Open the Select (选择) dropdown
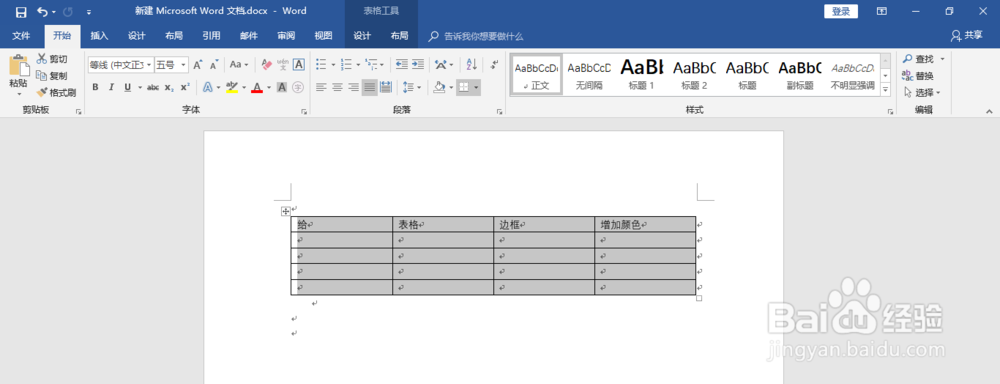 pos(922,92)
